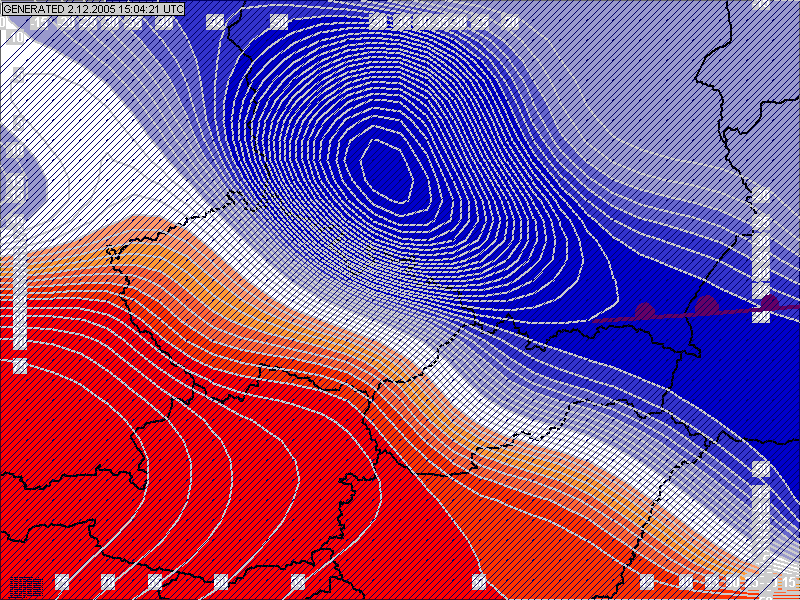
Task: Click the middle purple warm-front semicircle
Action: [707, 305]
